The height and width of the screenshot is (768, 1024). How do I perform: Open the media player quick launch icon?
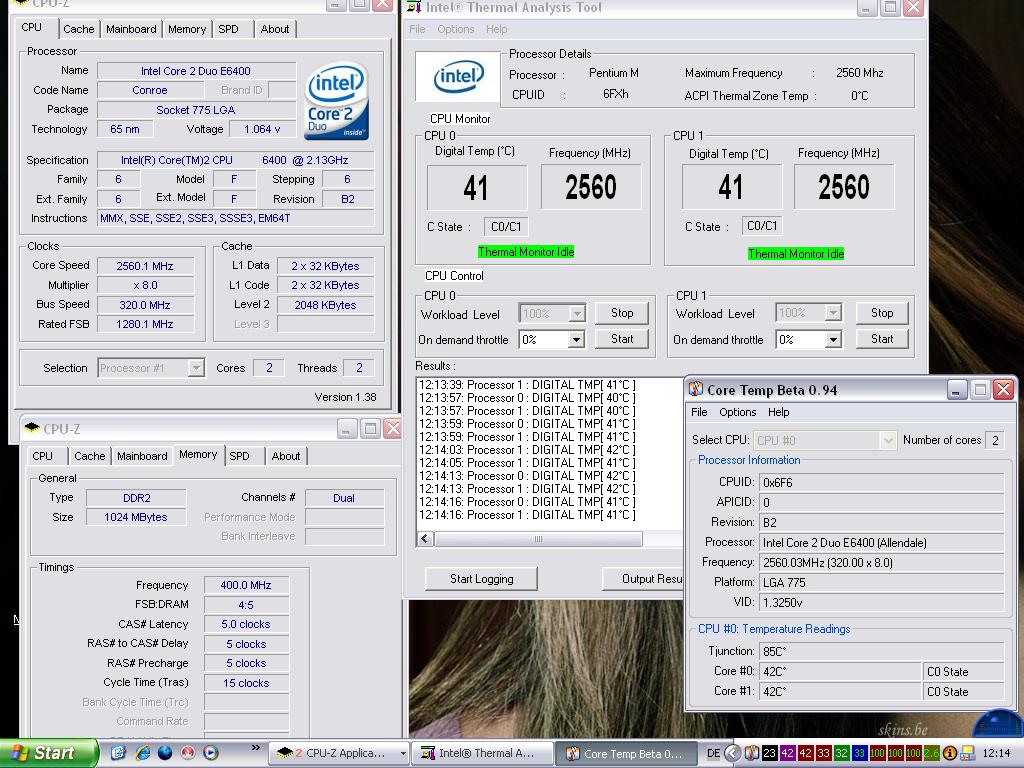click(211, 753)
